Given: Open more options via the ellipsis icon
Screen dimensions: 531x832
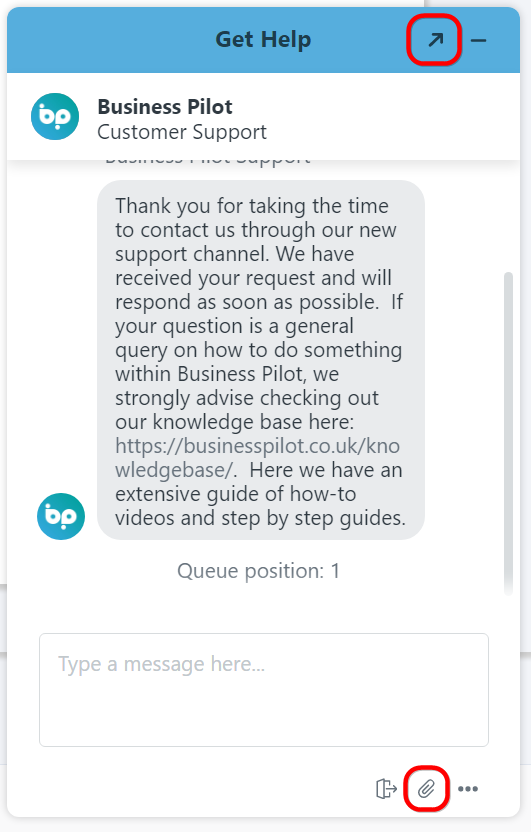Looking at the screenshot, I should point(468,789).
